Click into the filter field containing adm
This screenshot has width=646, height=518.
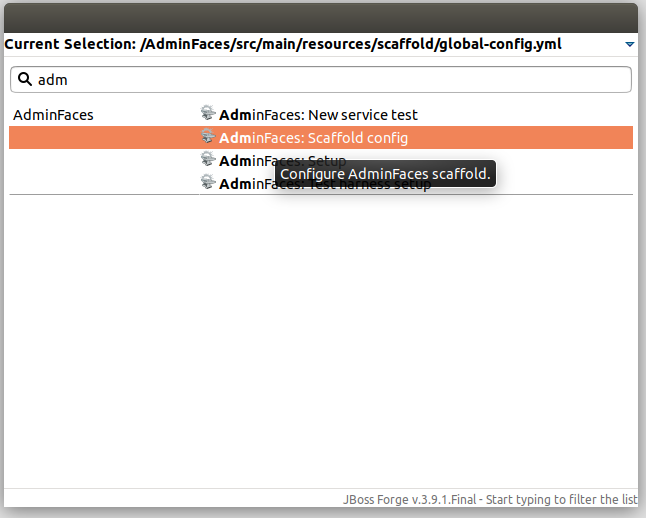click(x=321, y=80)
